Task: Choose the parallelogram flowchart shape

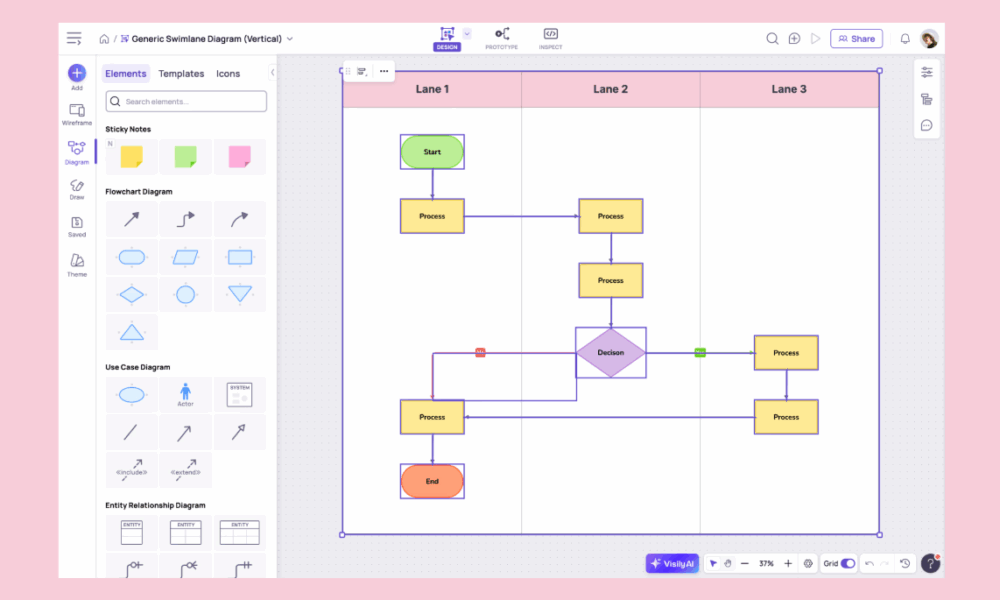Action: coord(186,257)
